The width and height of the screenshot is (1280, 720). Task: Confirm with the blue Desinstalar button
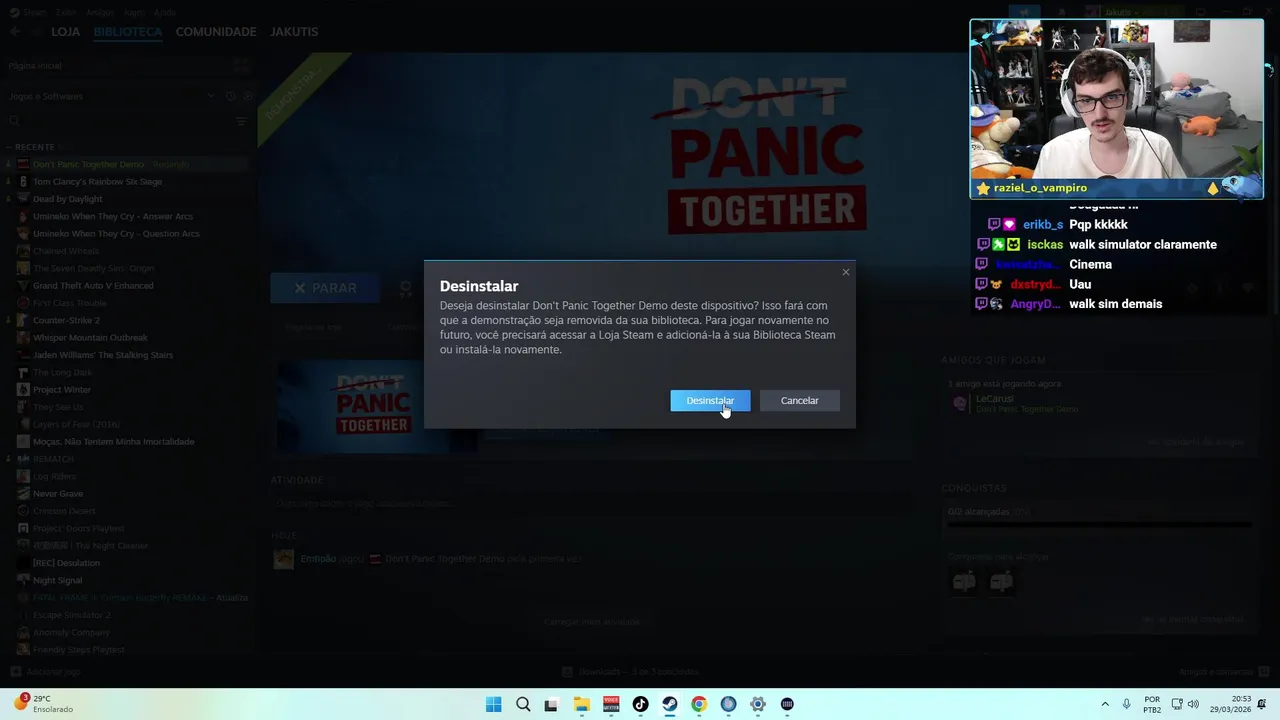710,401
